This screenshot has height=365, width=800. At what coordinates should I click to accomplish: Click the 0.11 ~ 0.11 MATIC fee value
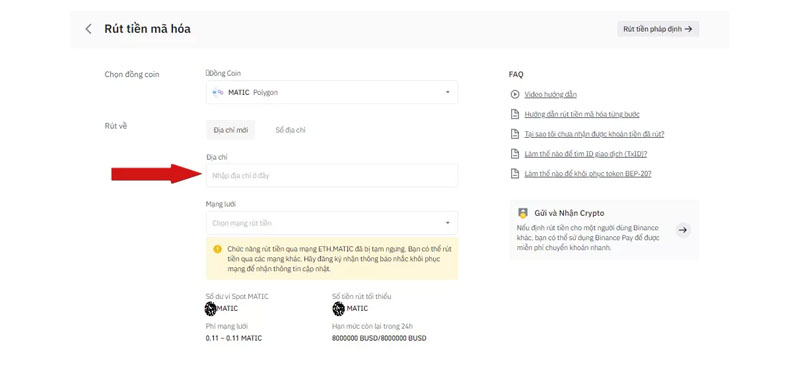pos(234,338)
